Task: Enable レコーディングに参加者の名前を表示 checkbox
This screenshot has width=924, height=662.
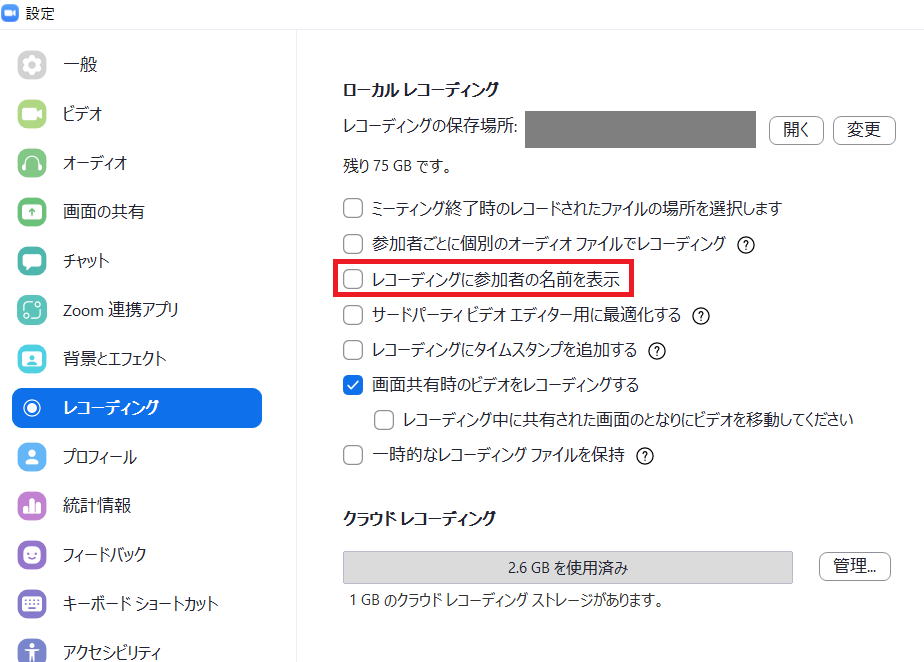Action: [353, 280]
